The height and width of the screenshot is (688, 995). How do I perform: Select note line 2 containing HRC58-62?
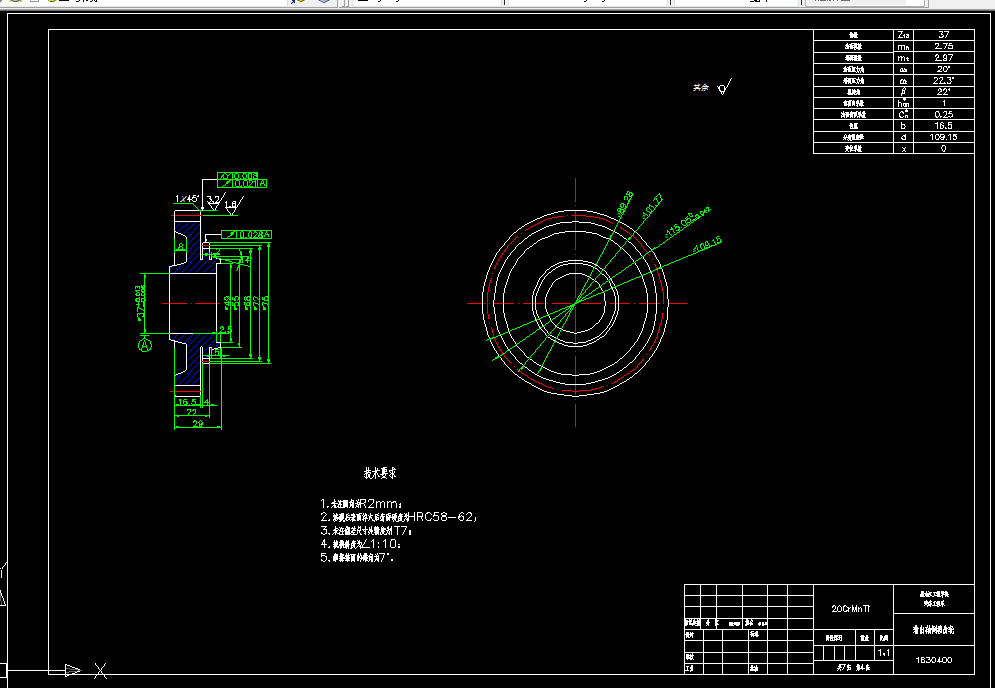coord(399,517)
